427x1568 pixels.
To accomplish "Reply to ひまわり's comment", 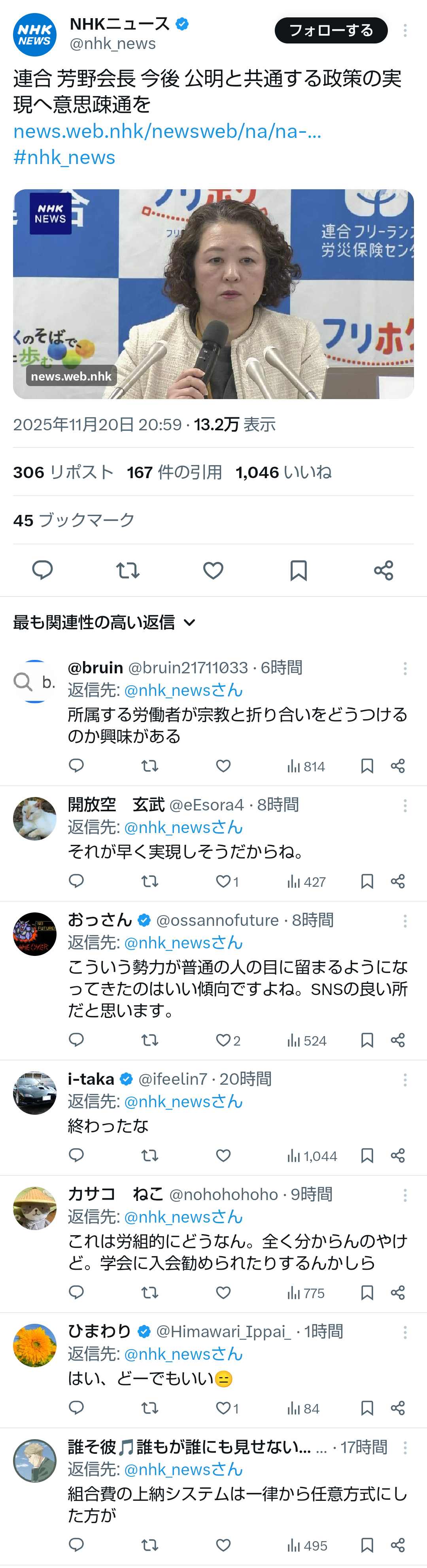I will point(76,1408).
